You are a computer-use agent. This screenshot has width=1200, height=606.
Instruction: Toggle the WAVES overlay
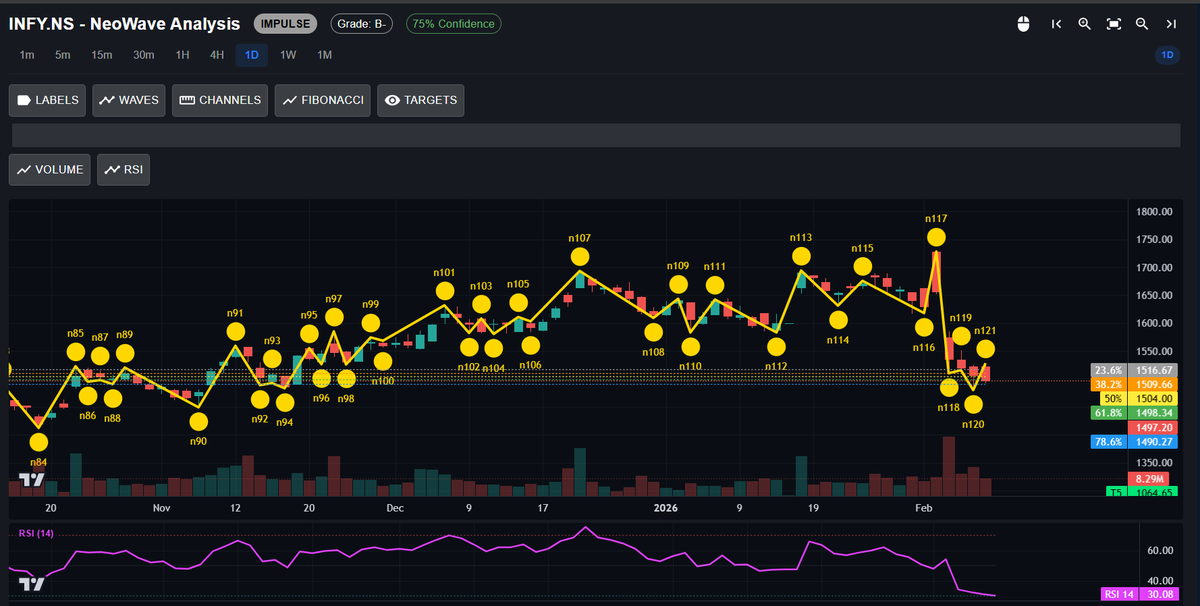(129, 100)
